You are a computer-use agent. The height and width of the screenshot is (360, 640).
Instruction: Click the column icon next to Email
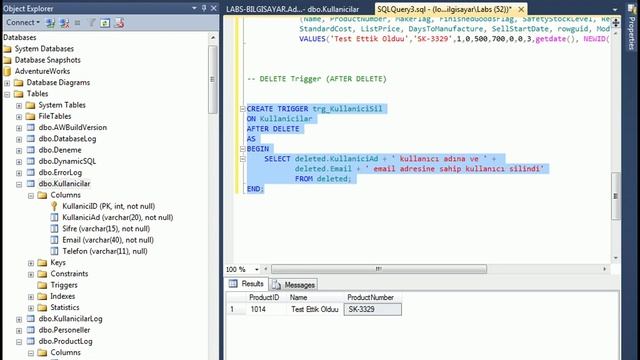[54, 240]
